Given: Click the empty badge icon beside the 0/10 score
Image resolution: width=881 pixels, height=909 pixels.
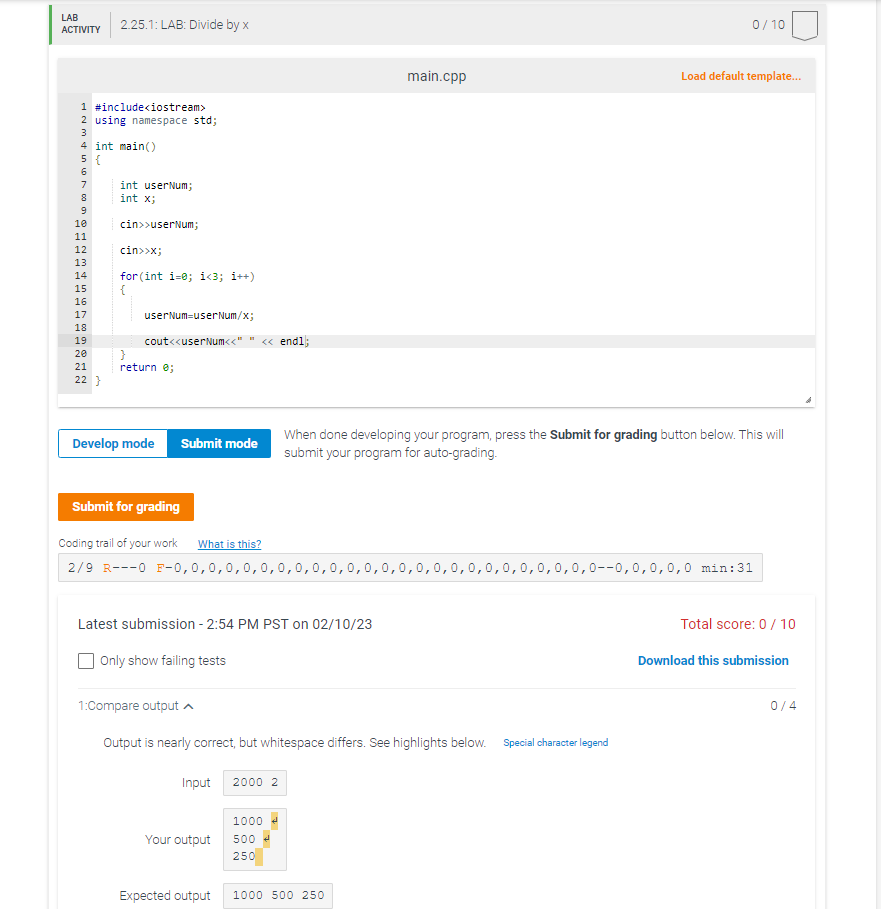Looking at the screenshot, I should [x=804, y=25].
